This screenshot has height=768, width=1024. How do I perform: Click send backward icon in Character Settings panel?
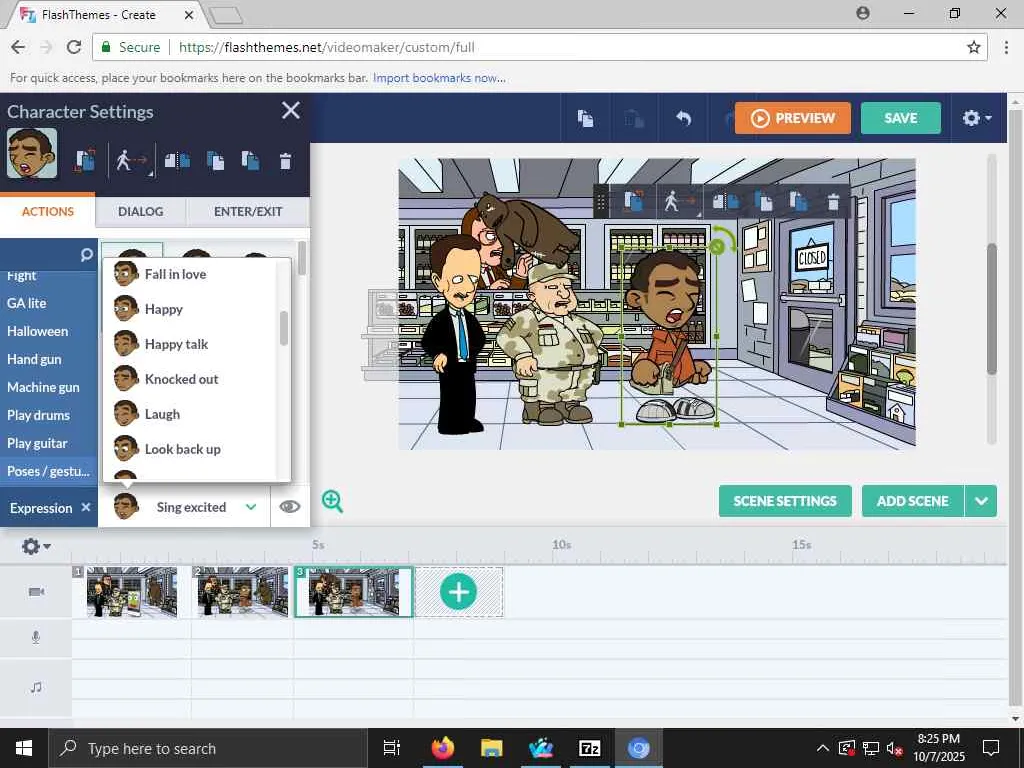pos(250,161)
